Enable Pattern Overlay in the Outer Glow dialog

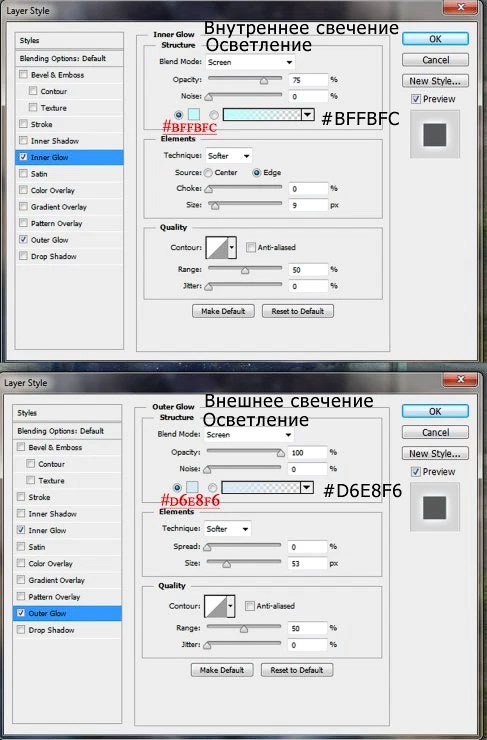click(x=21, y=597)
